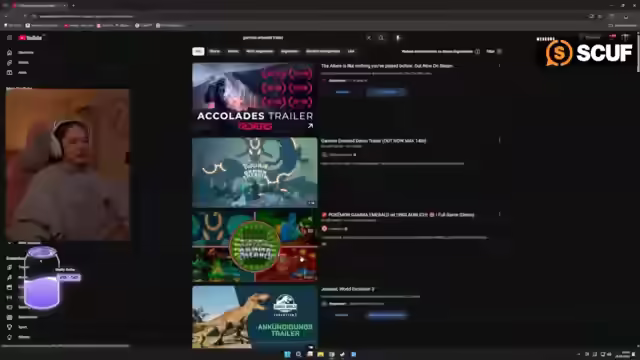This screenshot has height=360, width=640.
Task: Click the blue button under Jurassic World ad
Action: (x=387, y=315)
